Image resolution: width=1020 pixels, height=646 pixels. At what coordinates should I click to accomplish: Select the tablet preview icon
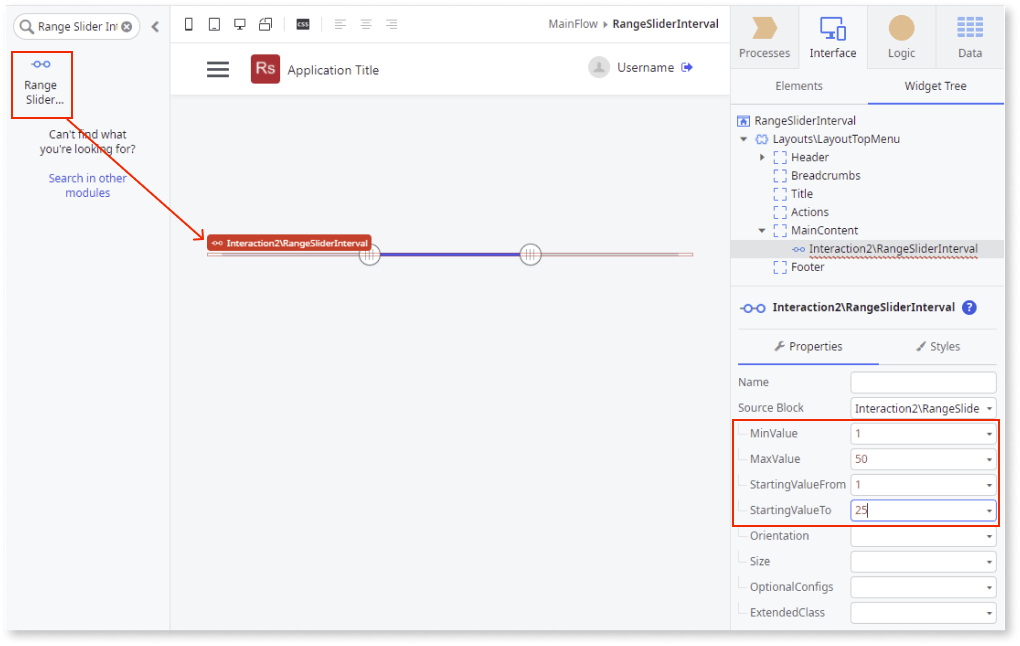pos(214,22)
